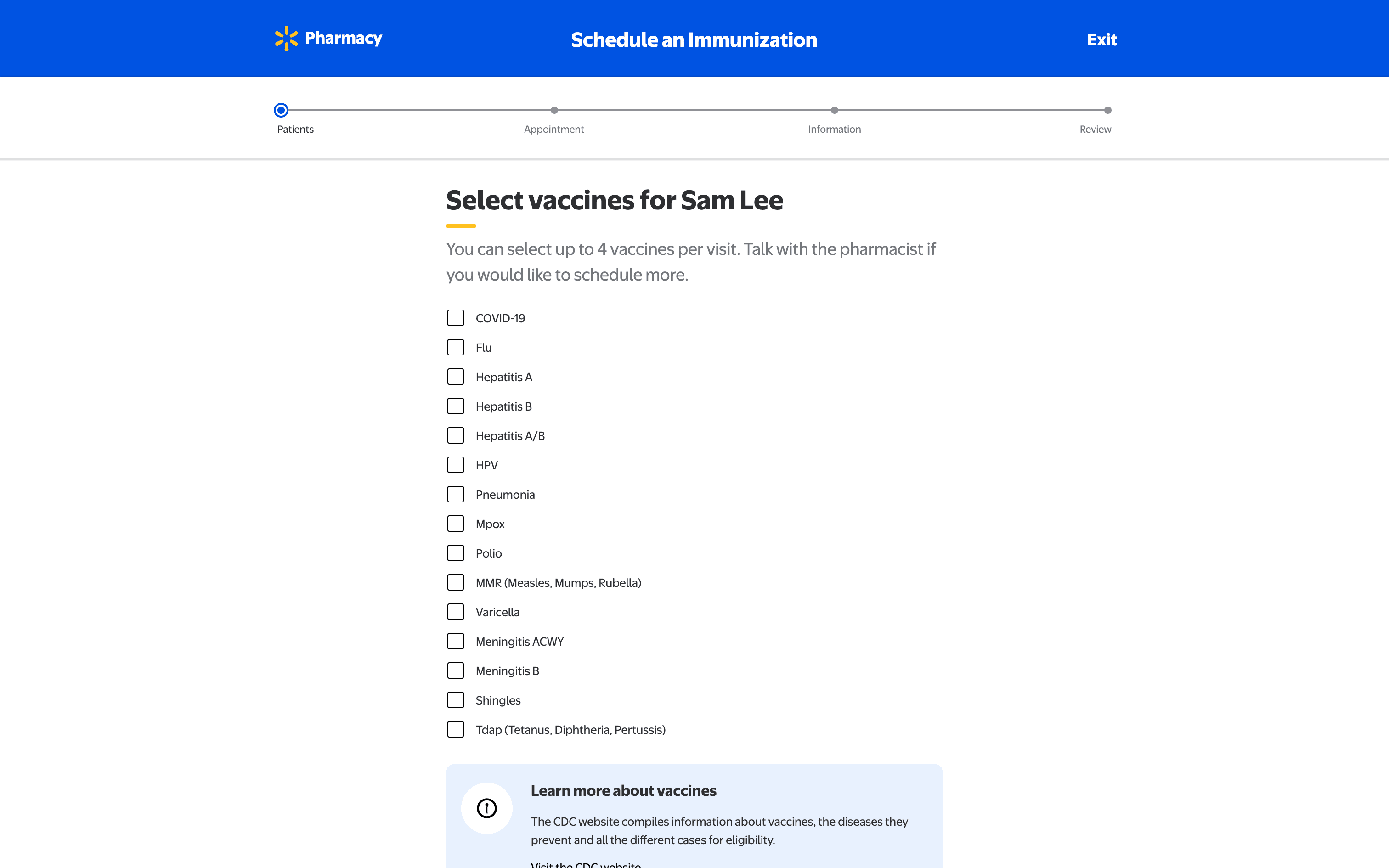This screenshot has height=868, width=1389.
Task: Tick the Hepatitis A checkbox
Action: pyautogui.click(x=455, y=377)
